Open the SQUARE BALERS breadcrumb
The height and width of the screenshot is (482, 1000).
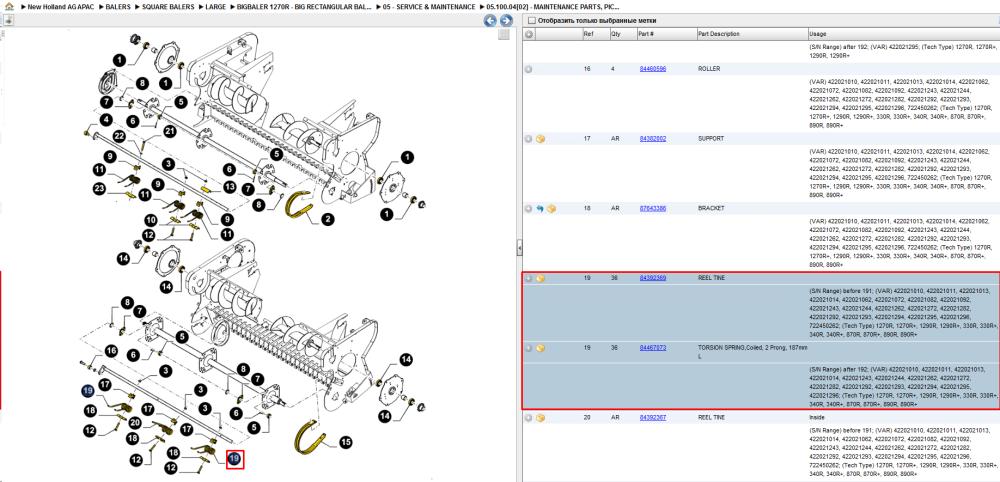[x=168, y=6]
